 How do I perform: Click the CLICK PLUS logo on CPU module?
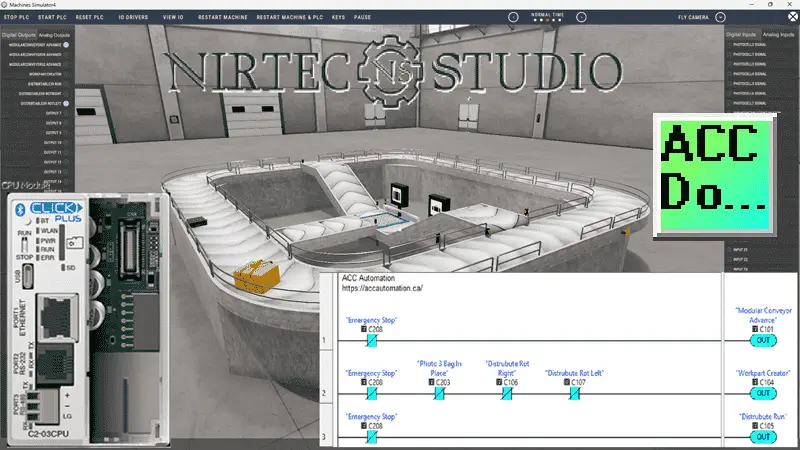click(56, 213)
